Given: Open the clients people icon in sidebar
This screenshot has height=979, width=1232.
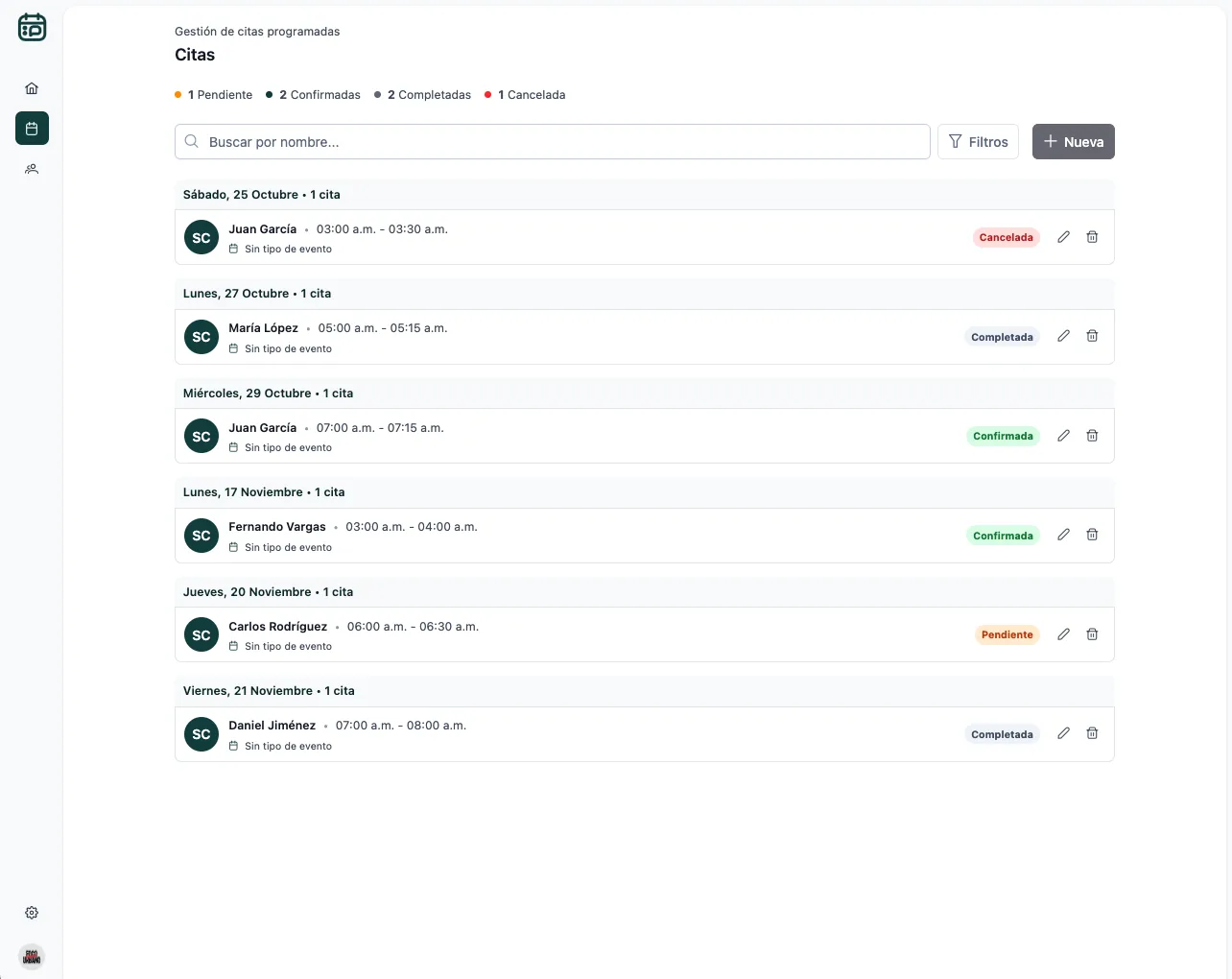Looking at the screenshot, I should (x=32, y=169).
